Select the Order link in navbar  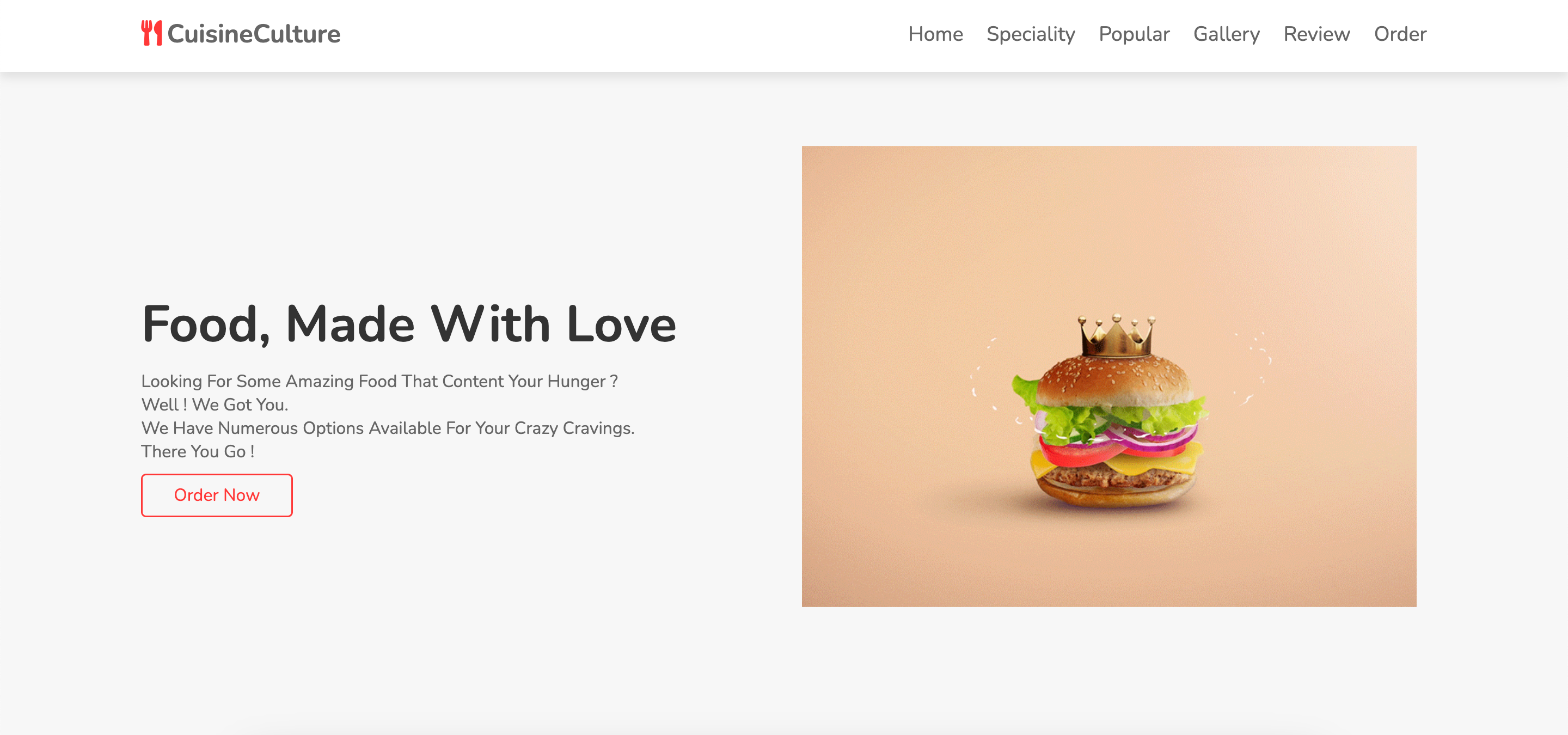click(1400, 34)
